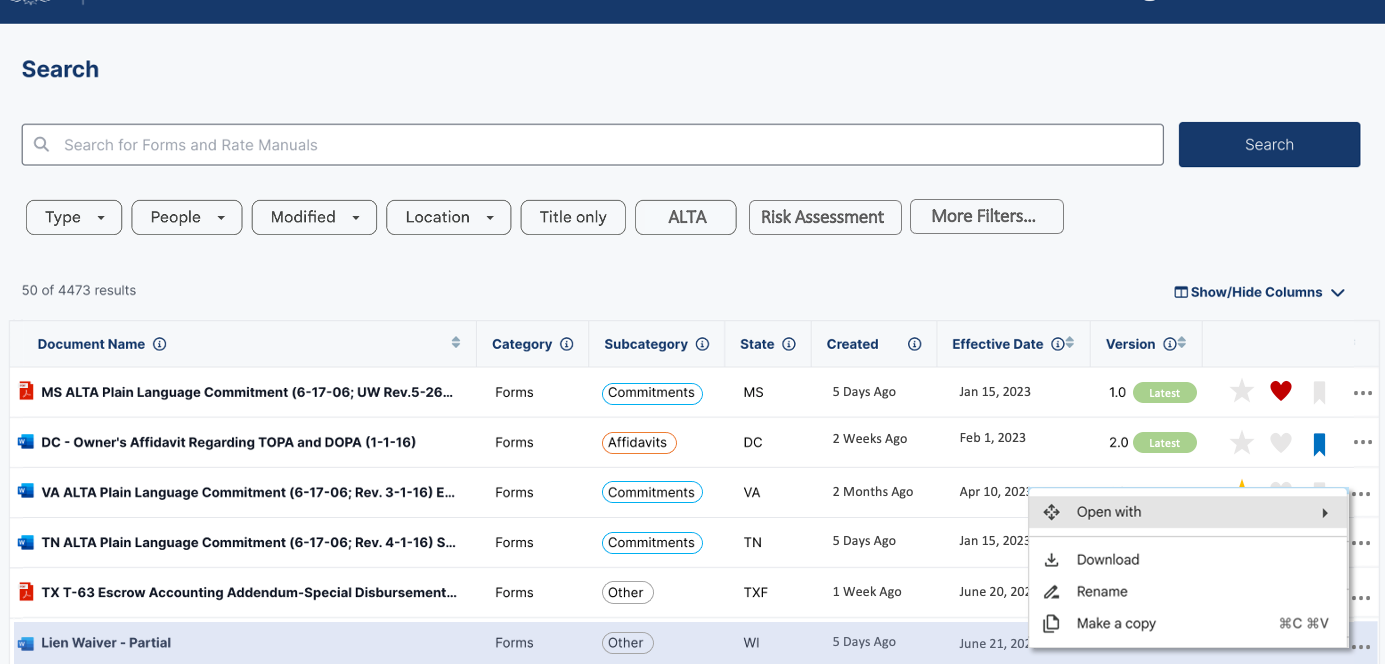This screenshot has width=1385, height=664.
Task: Click the Rename pencil icon in context menu
Action: click(x=1052, y=591)
